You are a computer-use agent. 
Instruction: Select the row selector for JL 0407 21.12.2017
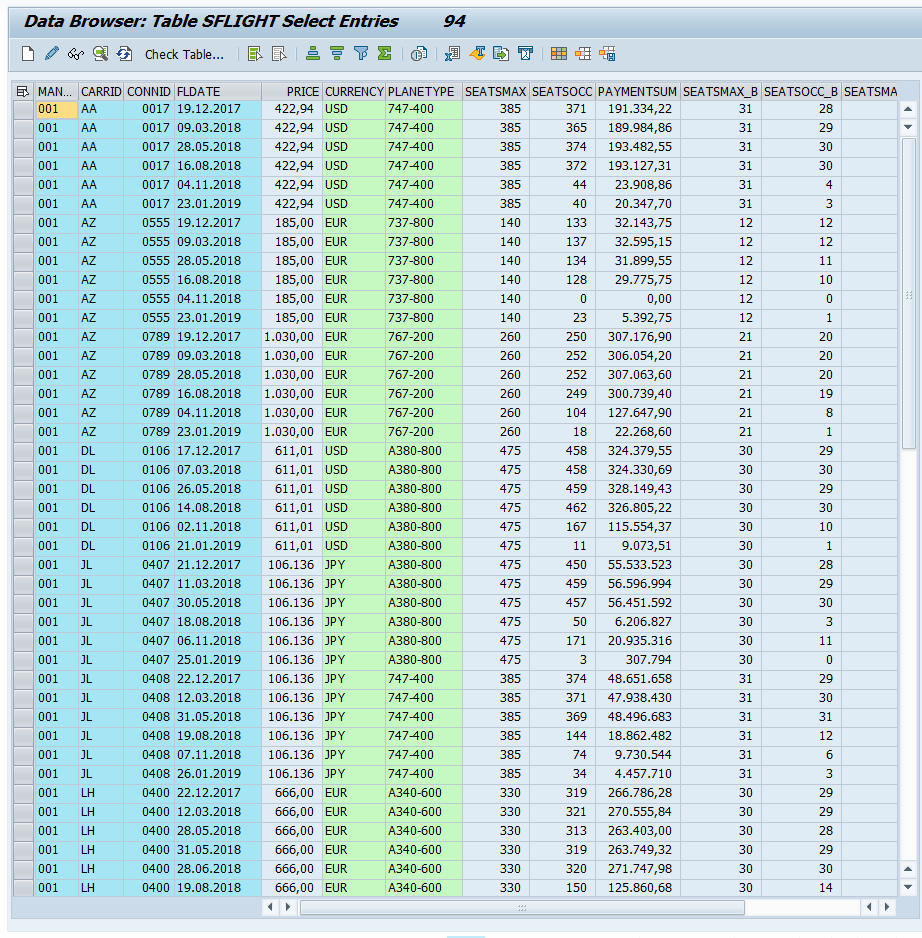[23, 565]
